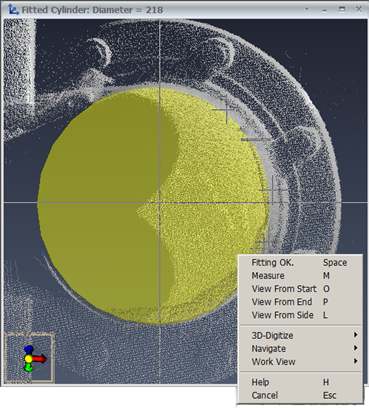
Task: Click the yellow center sphere of the triad
Action: click(29, 359)
